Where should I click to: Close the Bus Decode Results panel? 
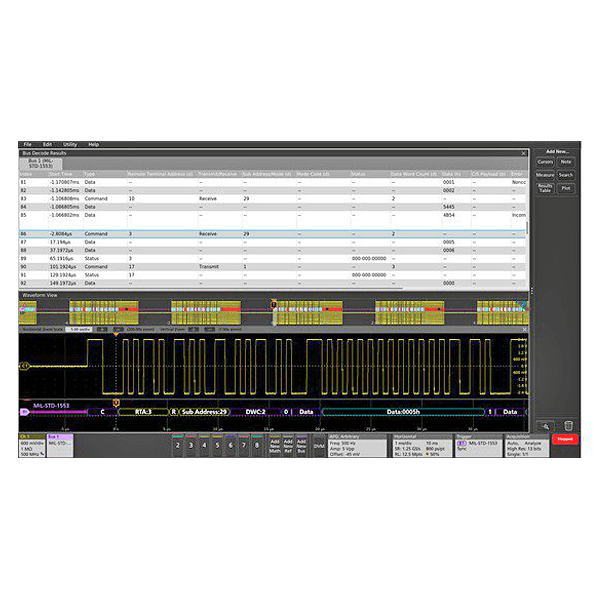point(524,152)
